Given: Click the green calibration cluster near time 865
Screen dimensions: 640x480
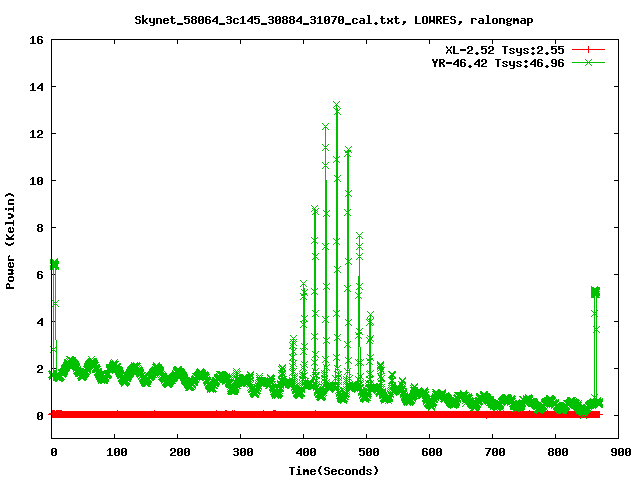Looking at the screenshot, I should [x=596, y=292].
